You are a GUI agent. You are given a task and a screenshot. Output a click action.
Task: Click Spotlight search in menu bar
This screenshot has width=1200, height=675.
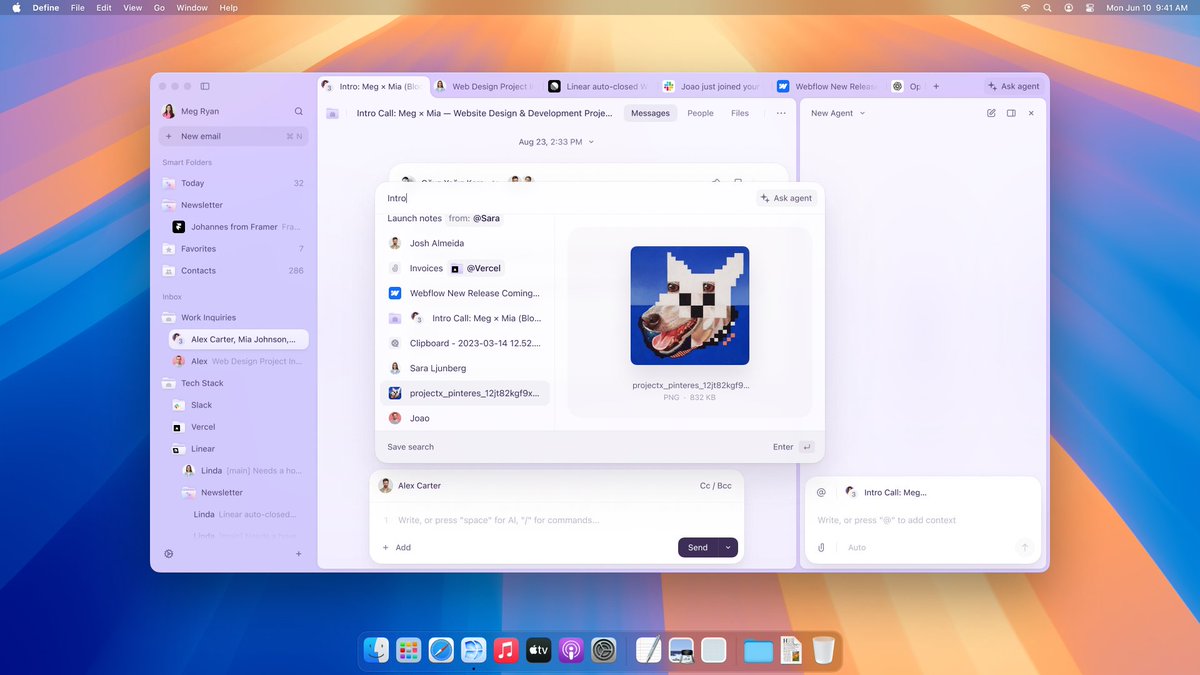point(1047,7)
